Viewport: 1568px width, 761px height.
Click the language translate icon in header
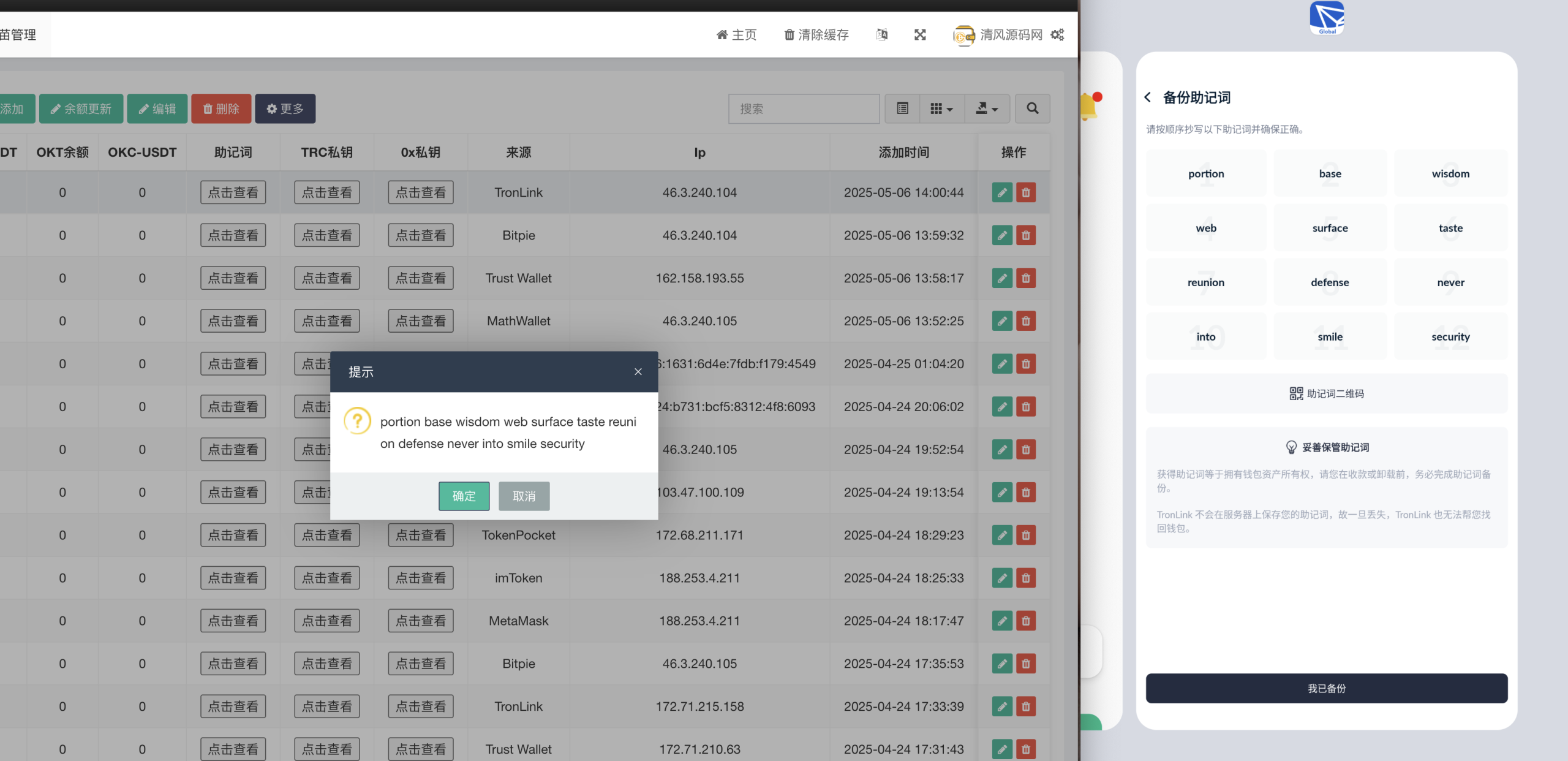(882, 35)
